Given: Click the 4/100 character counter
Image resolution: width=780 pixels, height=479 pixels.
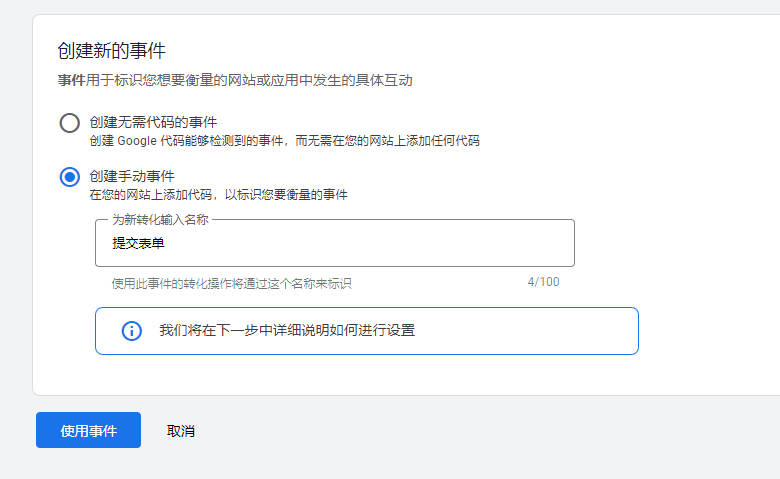Looking at the screenshot, I should (x=543, y=282).
